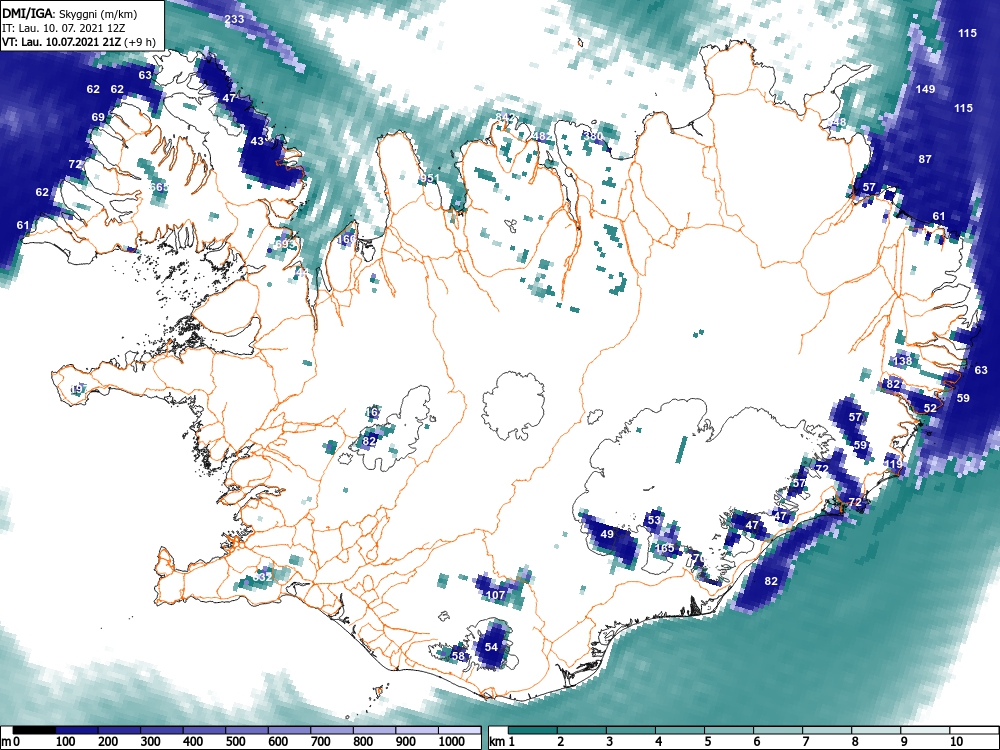Click the visibility value '138' in the east fjords
The image size is (1000, 750).
(x=902, y=361)
